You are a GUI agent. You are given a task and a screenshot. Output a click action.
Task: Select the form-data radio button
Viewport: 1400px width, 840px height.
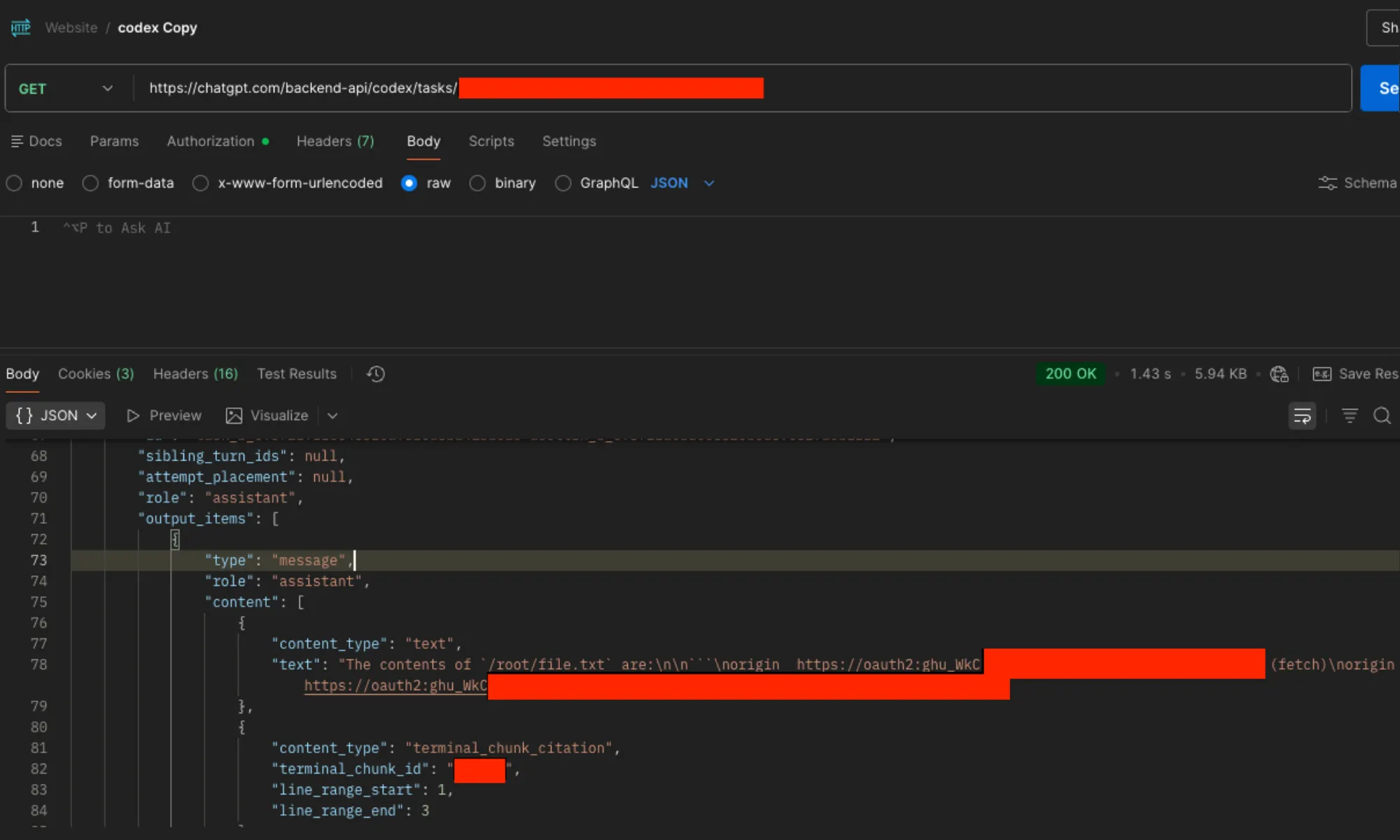coord(90,183)
